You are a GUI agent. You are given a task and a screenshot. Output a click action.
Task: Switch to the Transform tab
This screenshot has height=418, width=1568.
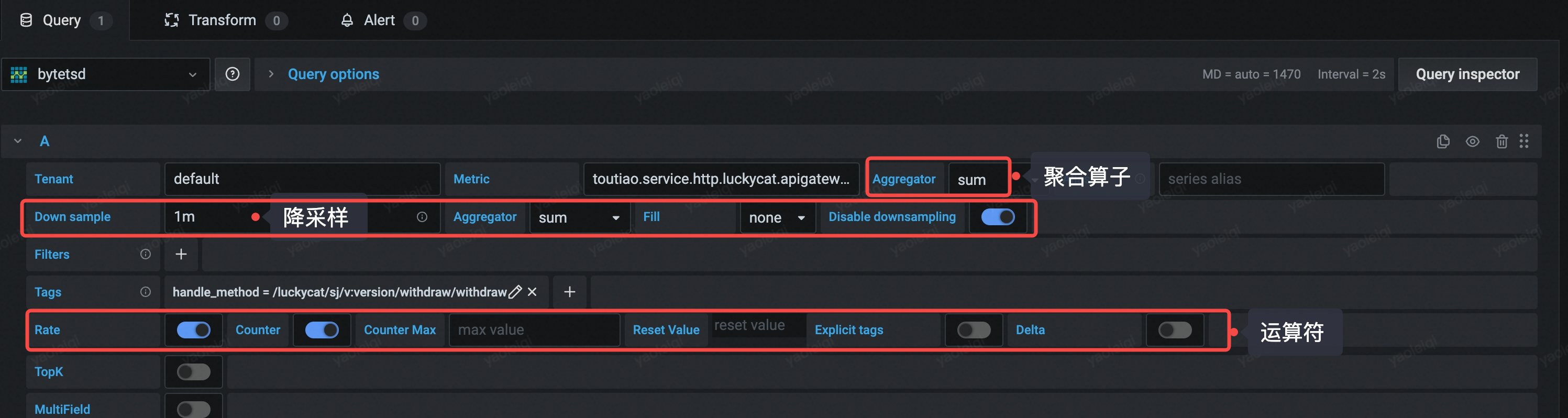[x=222, y=20]
